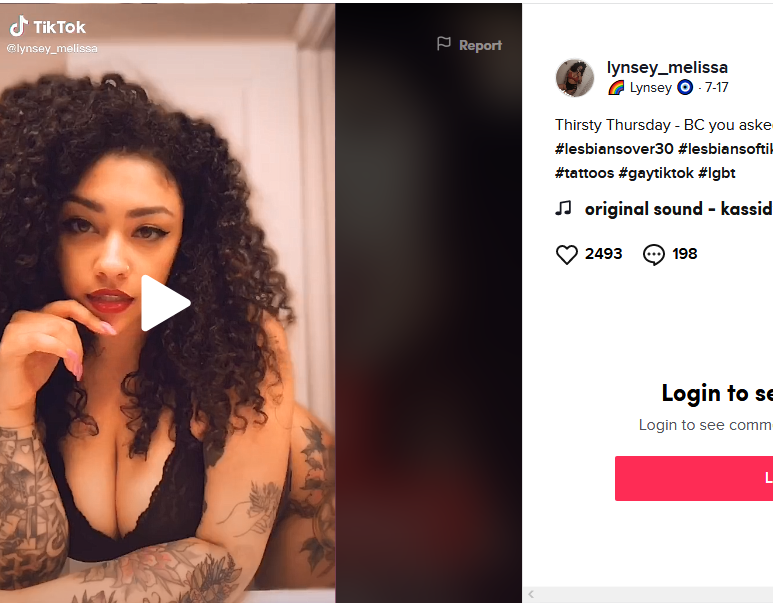The image size is (773, 605).
Task: Click the red Login button
Action: (694, 478)
